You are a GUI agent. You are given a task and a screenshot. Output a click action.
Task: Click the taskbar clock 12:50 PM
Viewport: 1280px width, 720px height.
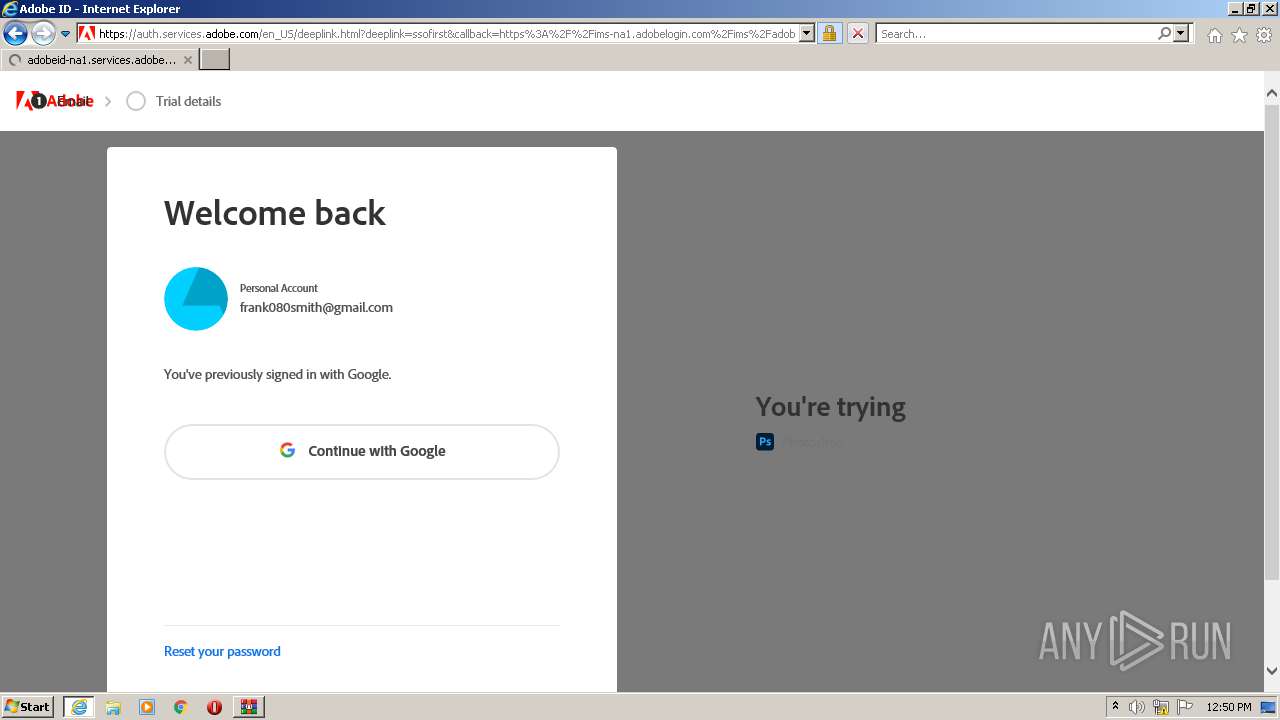coord(1229,707)
